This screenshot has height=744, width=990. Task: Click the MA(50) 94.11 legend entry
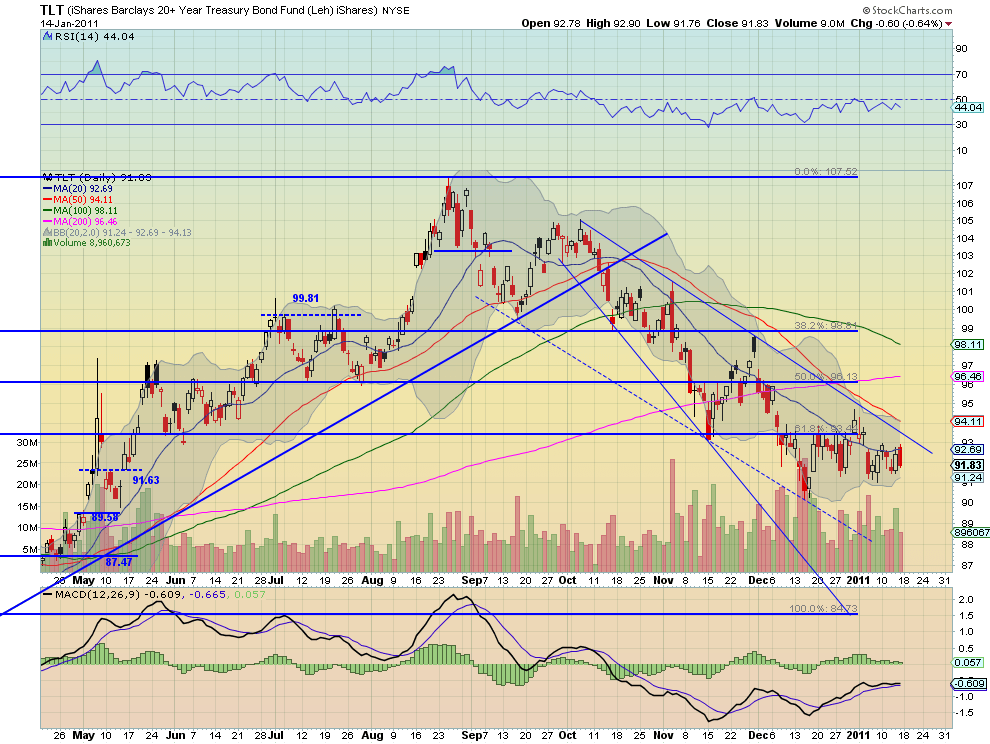point(83,200)
